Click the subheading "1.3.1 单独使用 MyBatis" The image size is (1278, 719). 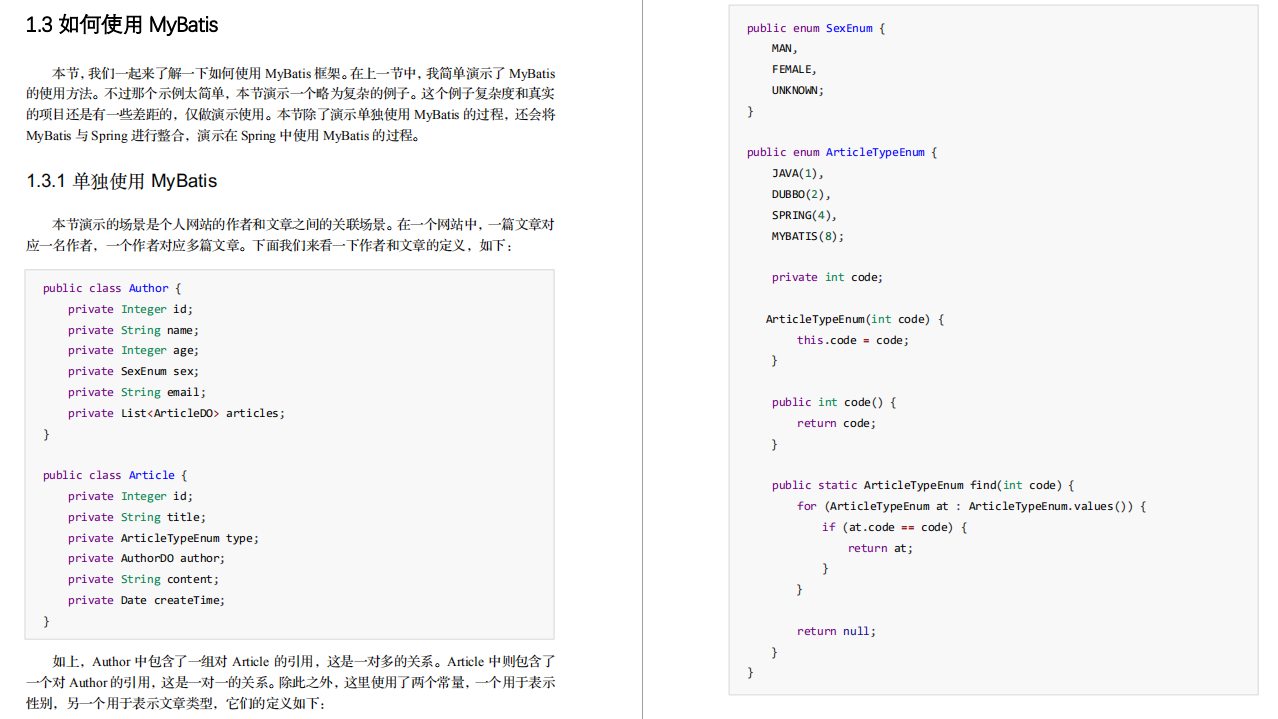[121, 181]
